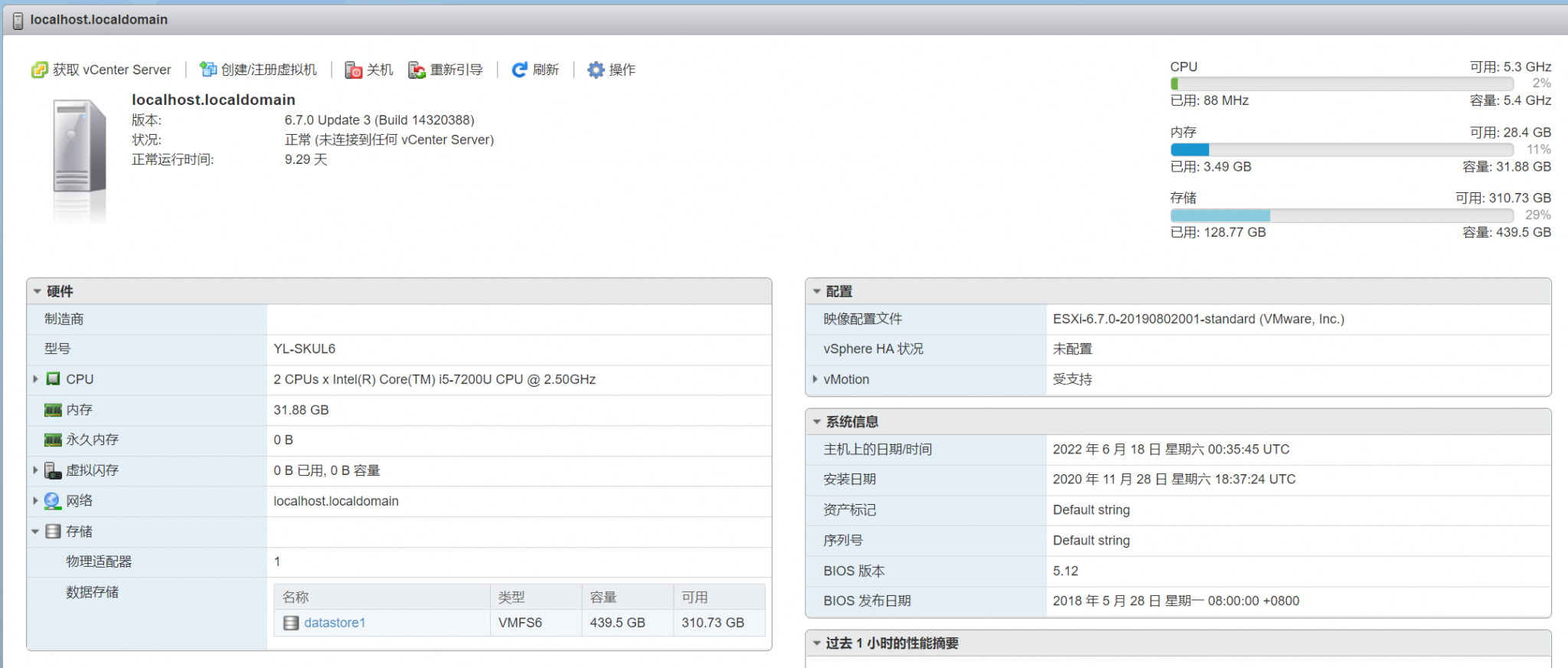Click the i5-7200U CPU description text
The height and width of the screenshot is (668, 1568).
[435, 379]
